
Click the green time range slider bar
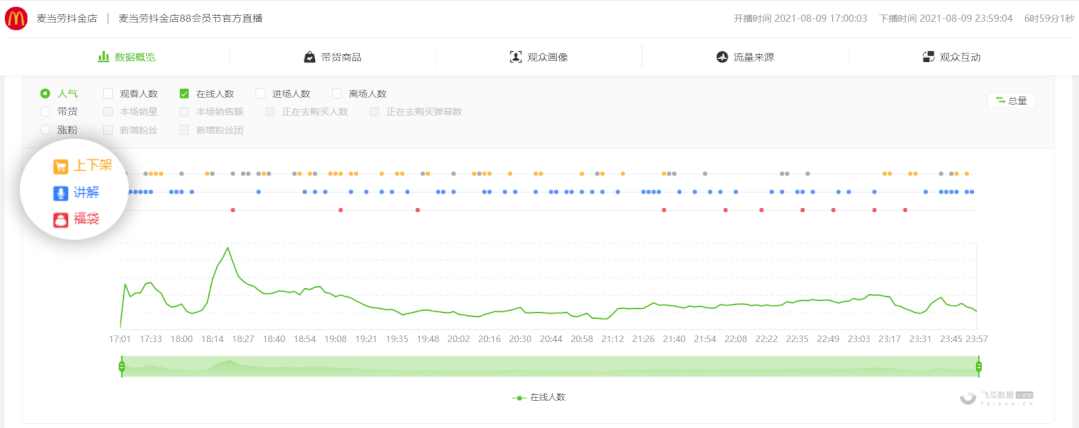click(x=550, y=367)
